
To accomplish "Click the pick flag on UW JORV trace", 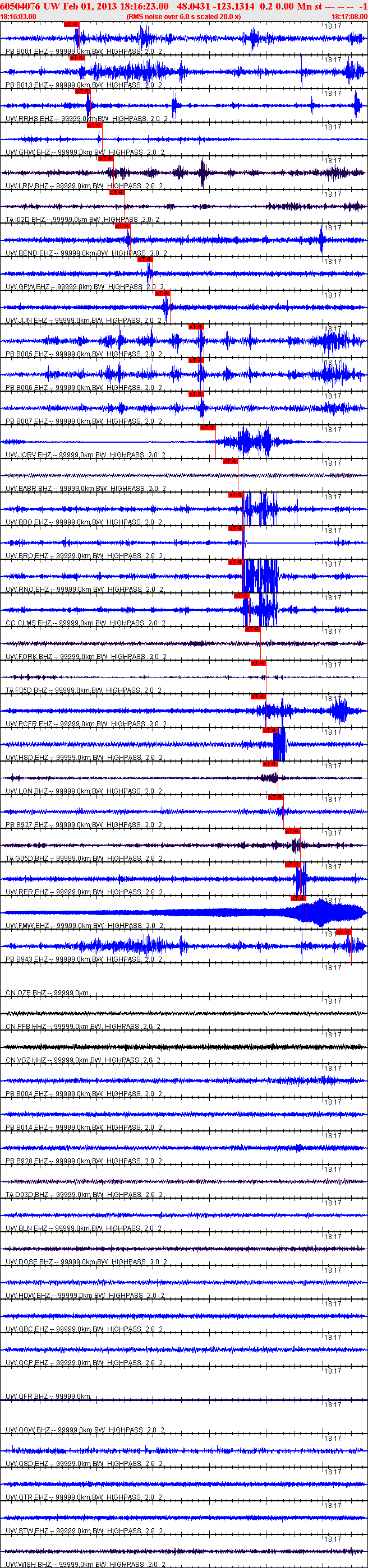I will (x=208, y=428).
